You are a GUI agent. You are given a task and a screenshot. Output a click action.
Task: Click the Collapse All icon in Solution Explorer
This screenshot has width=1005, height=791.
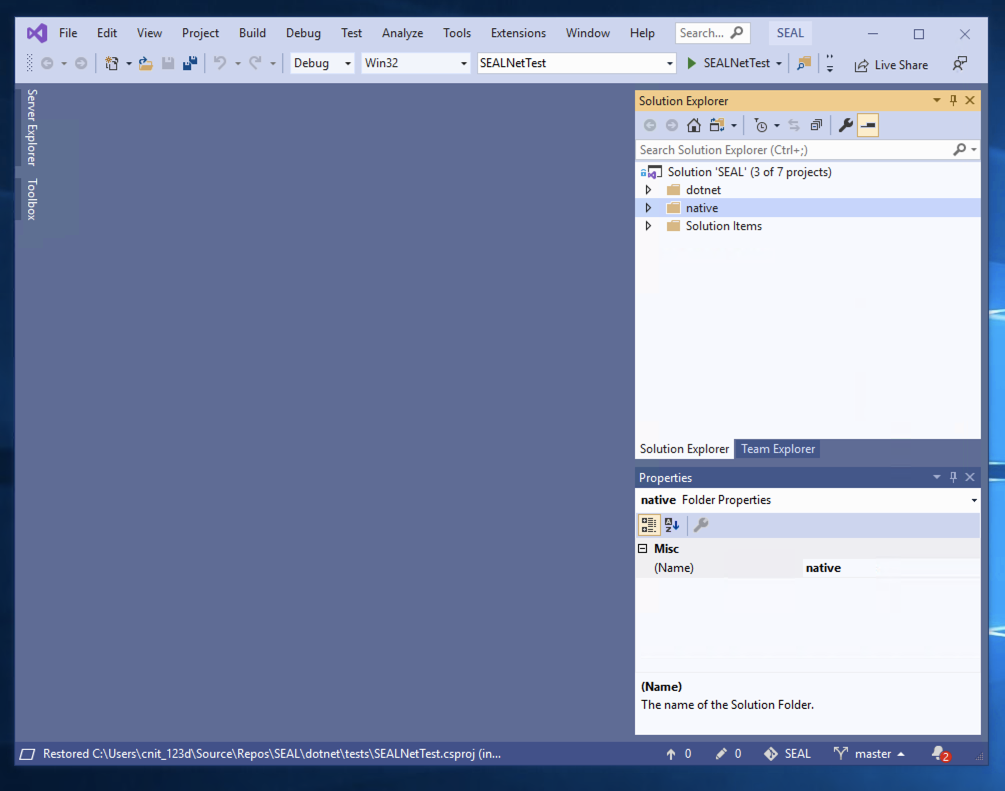(x=816, y=125)
